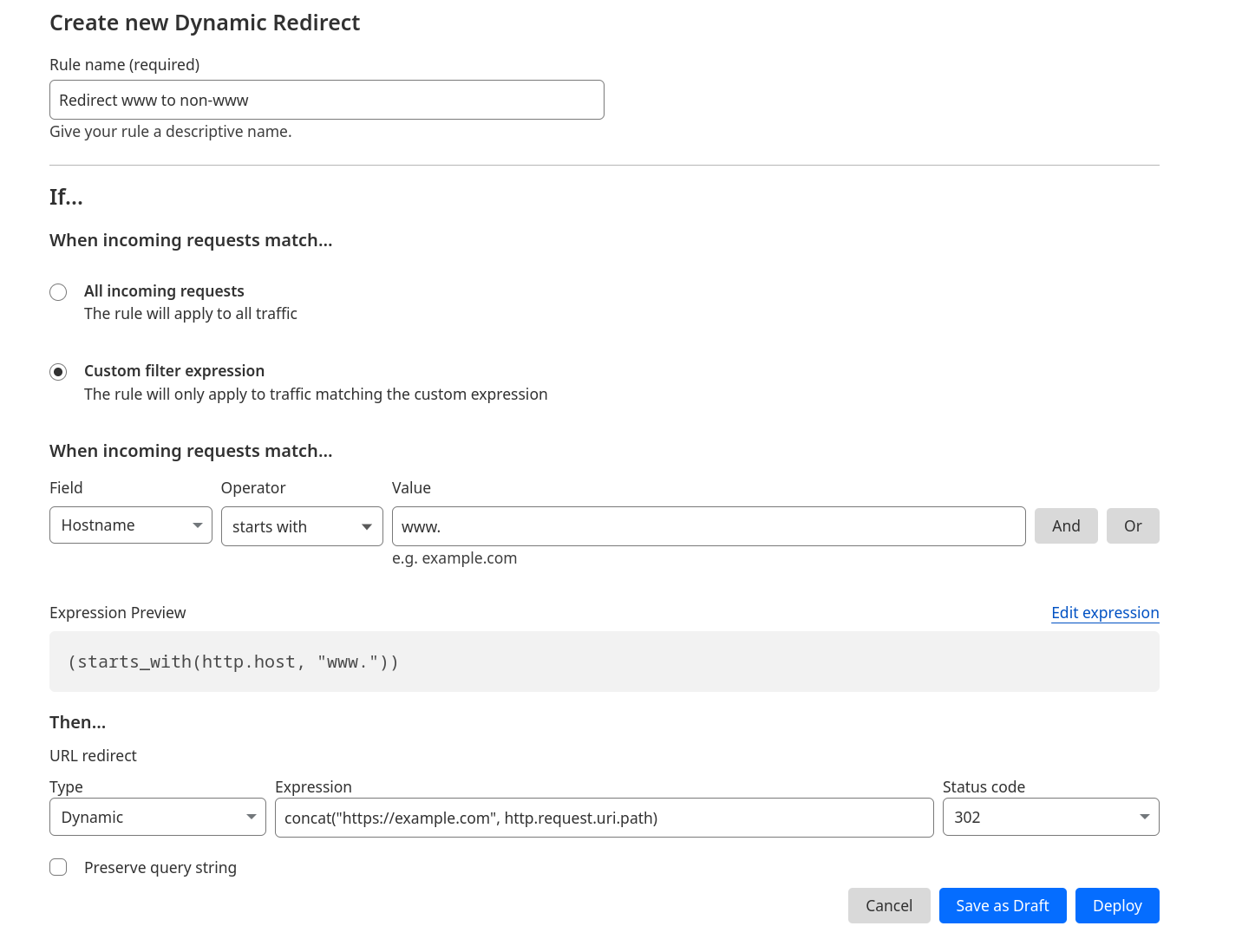1242x952 pixels.
Task: Click the Rule name text field
Action: [x=326, y=100]
